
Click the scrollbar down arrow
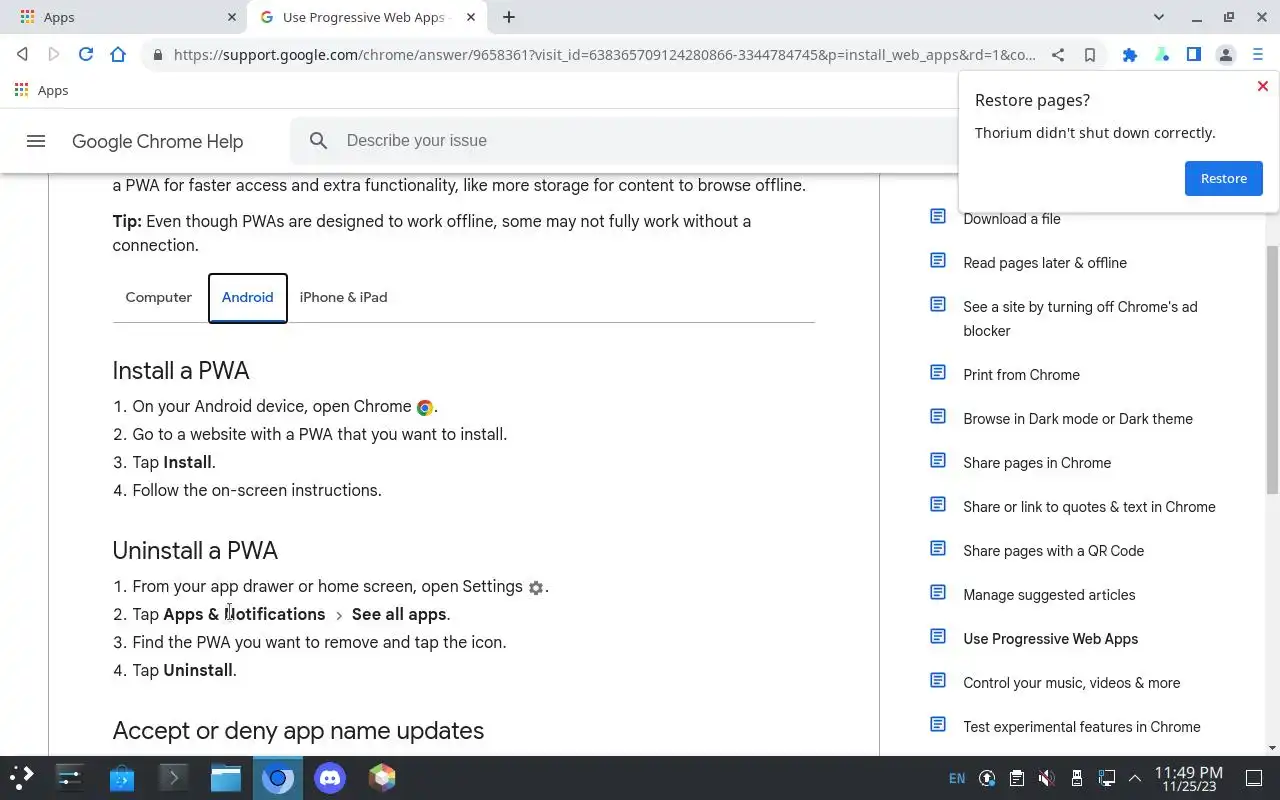(1272, 748)
